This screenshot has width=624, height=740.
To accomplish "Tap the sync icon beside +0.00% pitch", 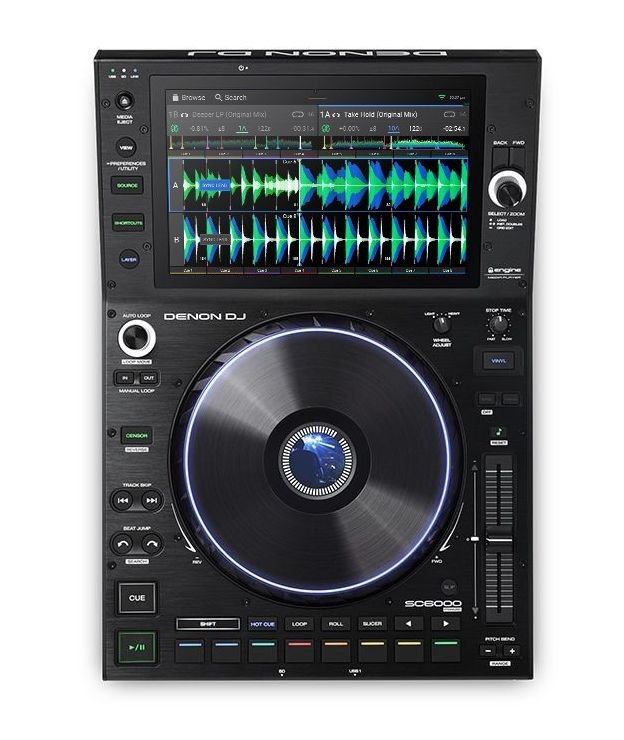I will pyautogui.click(x=325, y=128).
